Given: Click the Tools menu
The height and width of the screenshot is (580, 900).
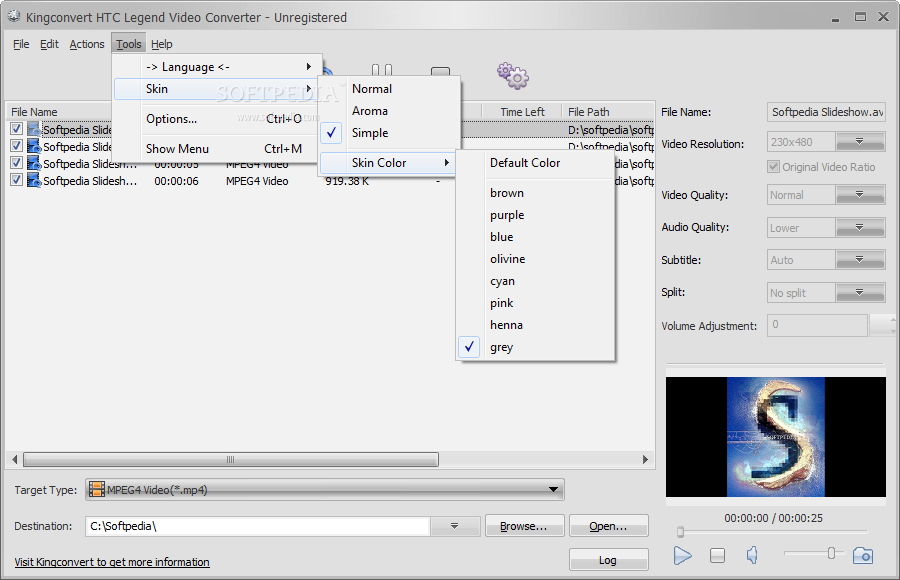Looking at the screenshot, I should click(129, 44).
